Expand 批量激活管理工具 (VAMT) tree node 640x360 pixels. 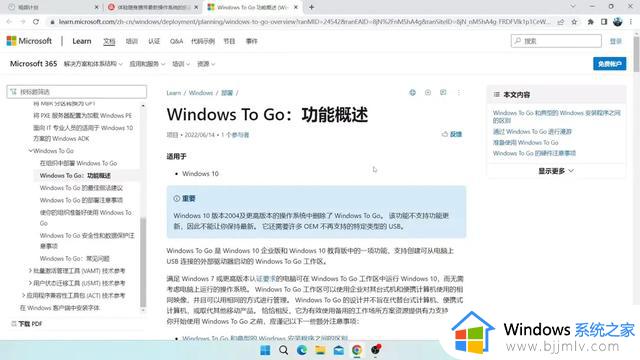point(30,271)
